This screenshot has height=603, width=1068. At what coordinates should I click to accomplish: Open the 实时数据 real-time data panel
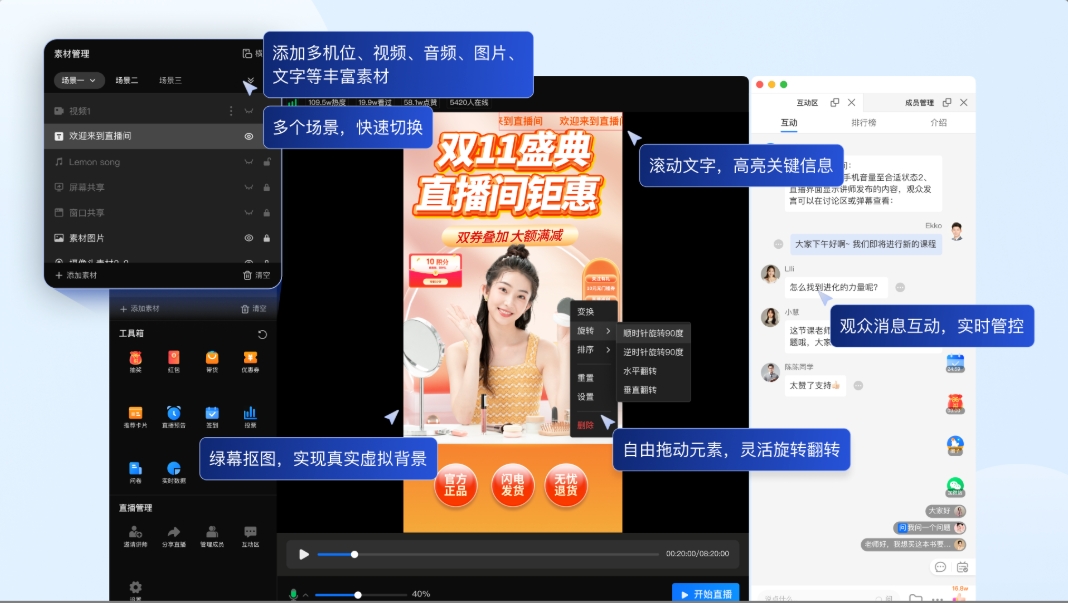[173, 470]
